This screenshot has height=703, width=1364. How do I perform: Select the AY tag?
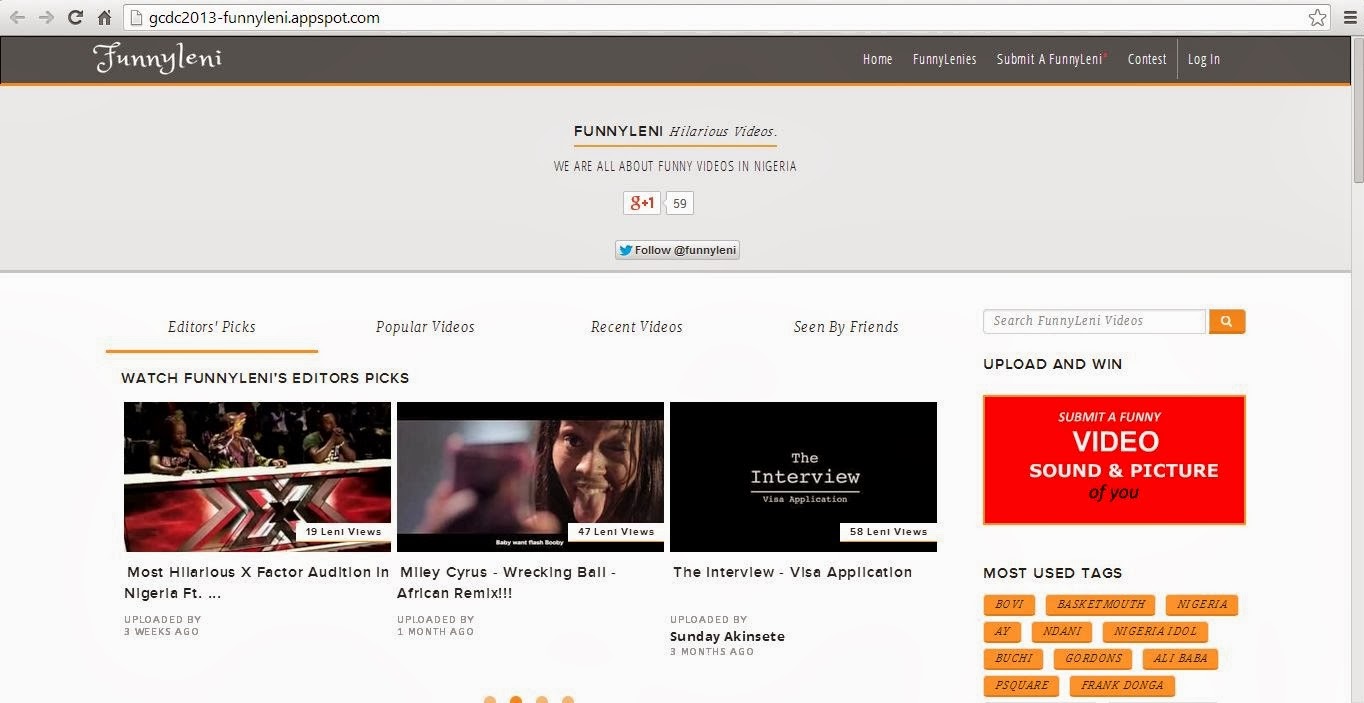coord(1003,632)
